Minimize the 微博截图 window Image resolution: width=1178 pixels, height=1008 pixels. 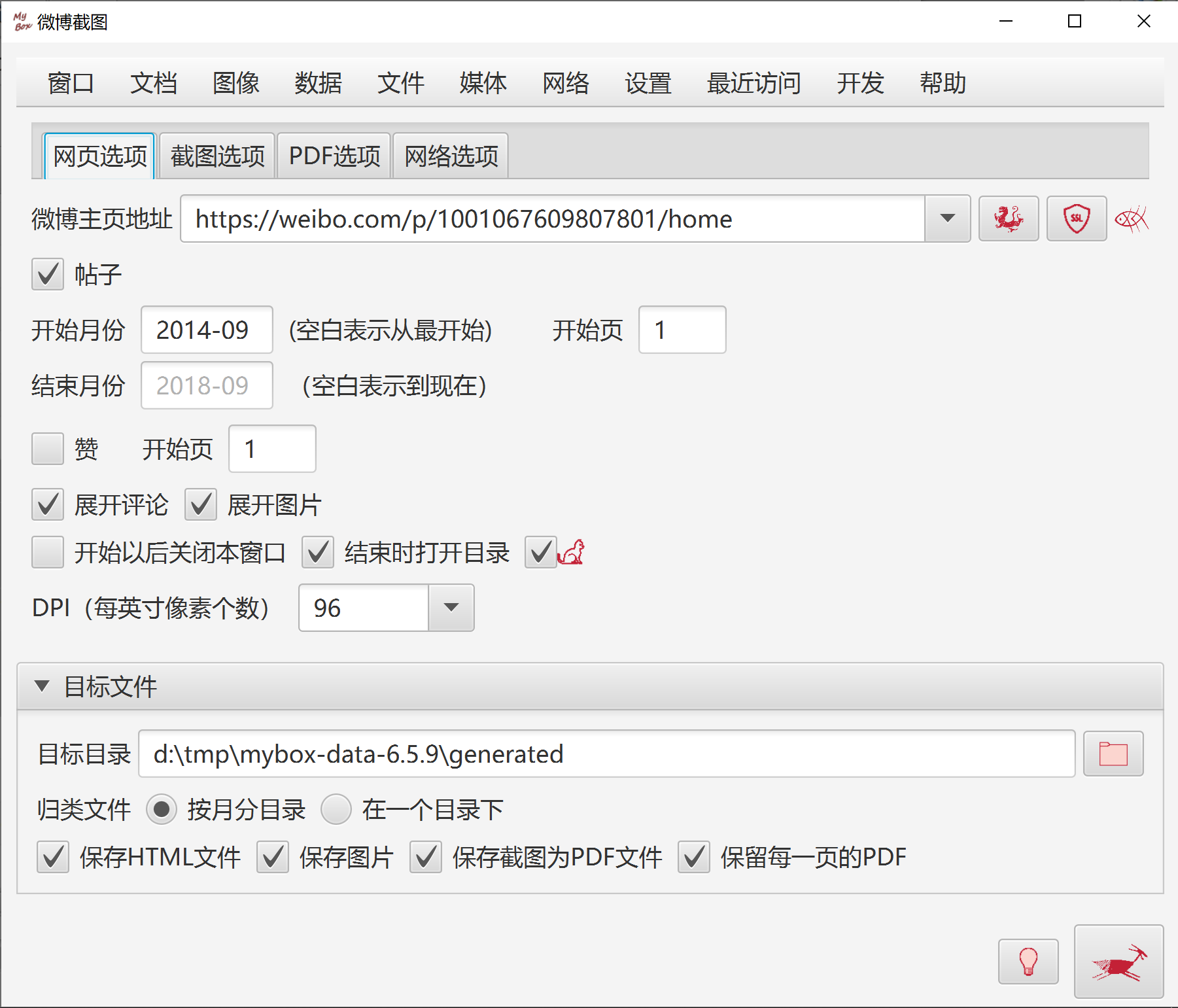[x=1006, y=22]
